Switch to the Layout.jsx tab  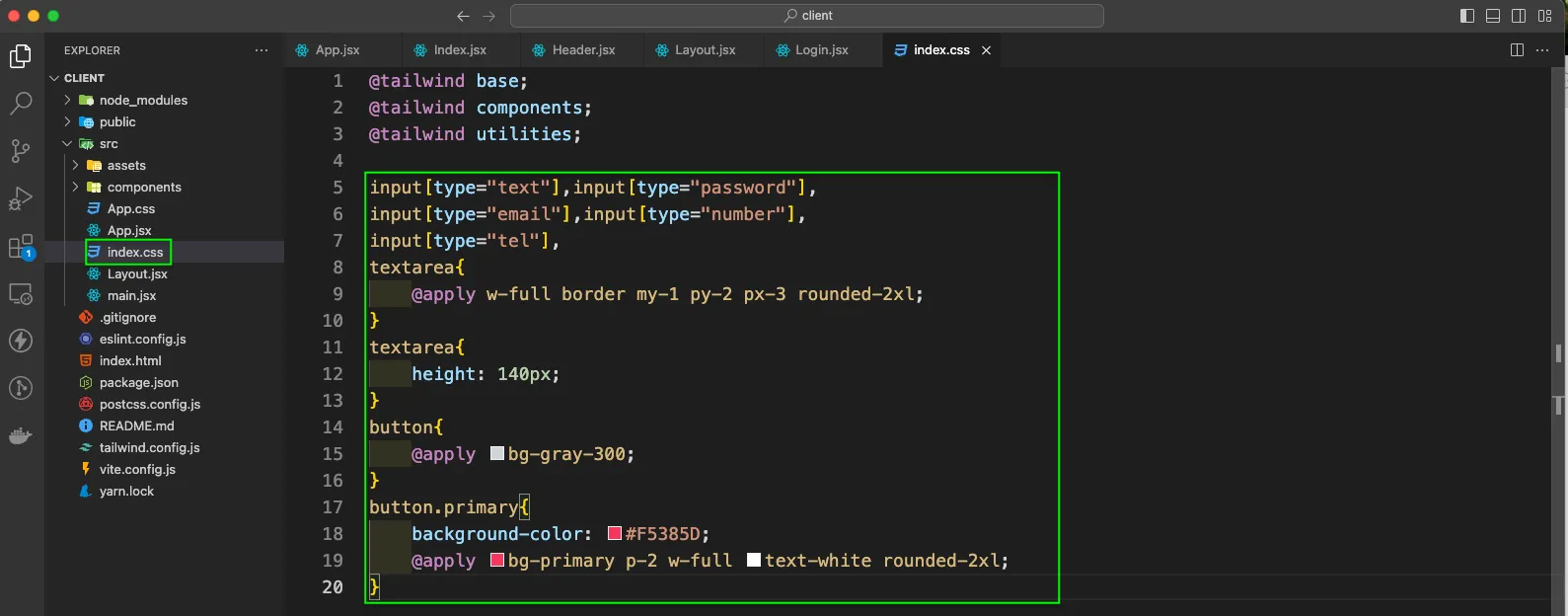705,50
